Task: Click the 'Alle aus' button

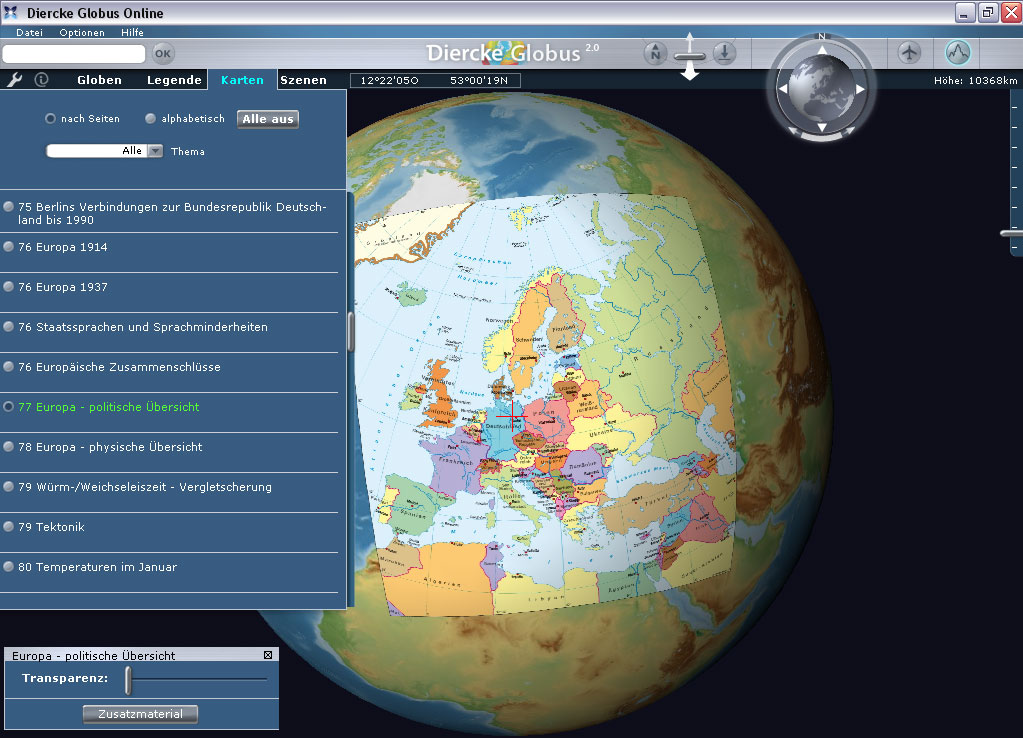Action: pyautogui.click(x=268, y=119)
